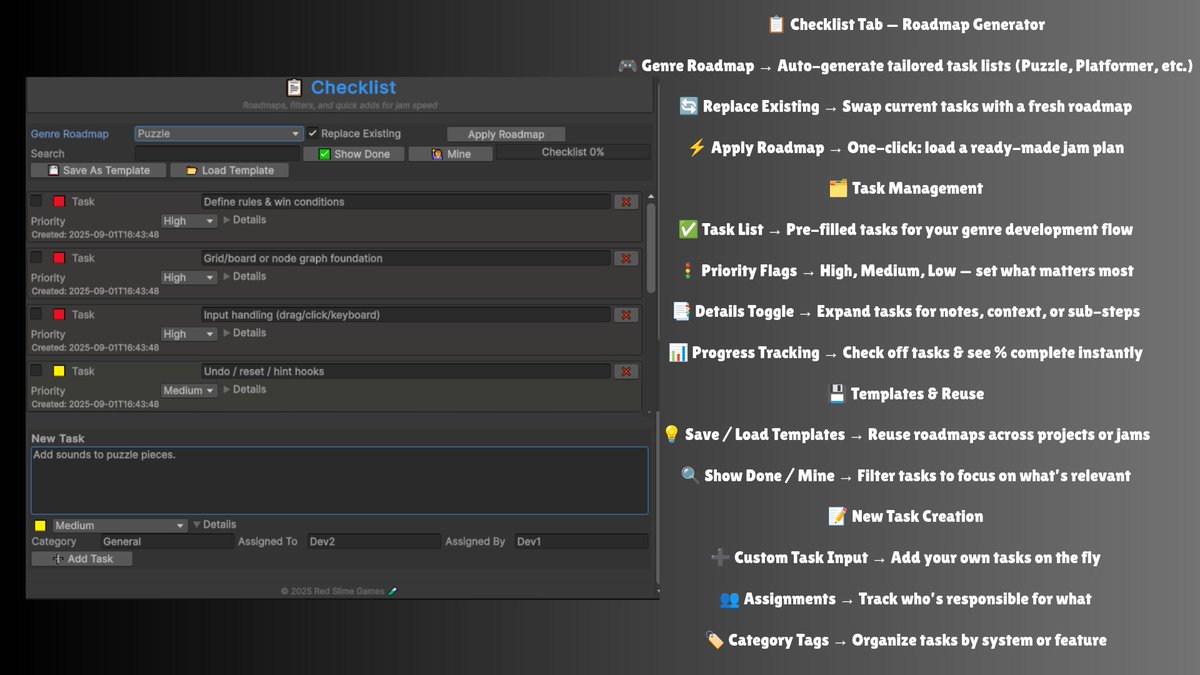Click the '© 2025 Red Slime Games' footer
Image resolution: width=1200 pixels, height=675 pixels.
(x=339, y=591)
